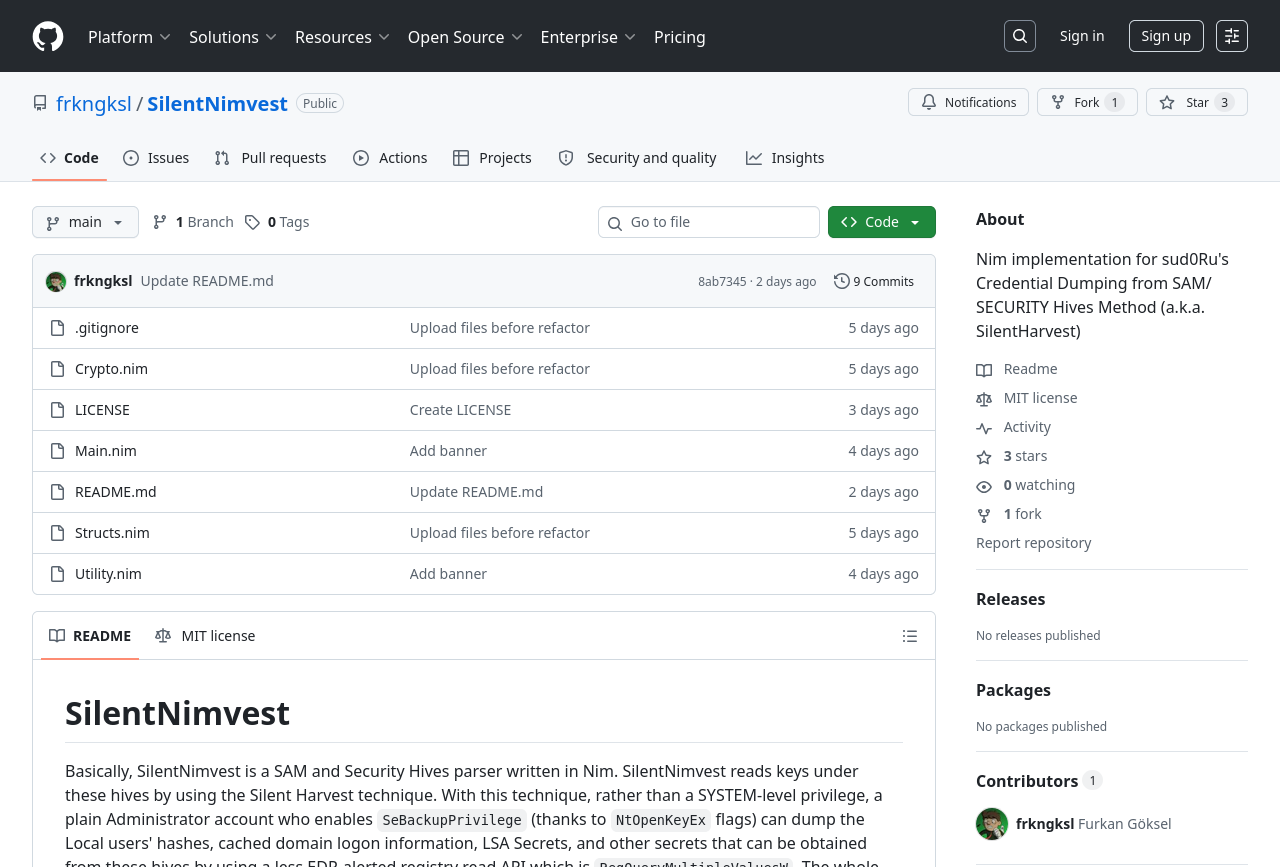The height and width of the screenshot is (867, 1280).
Task: Open the search magnifier button
Action: click(1019, 36)
